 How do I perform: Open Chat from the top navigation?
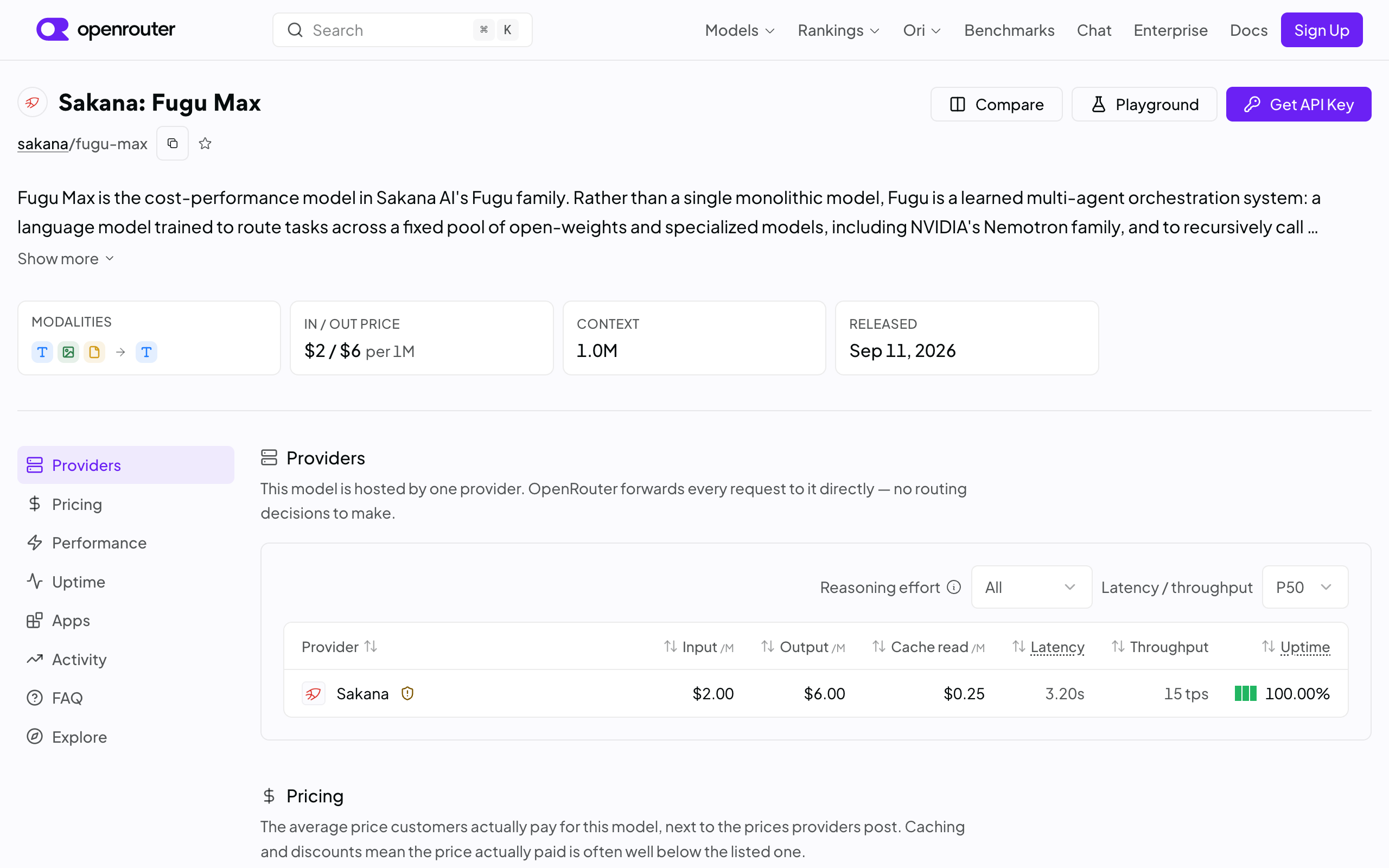click(x=1093, y=30)
